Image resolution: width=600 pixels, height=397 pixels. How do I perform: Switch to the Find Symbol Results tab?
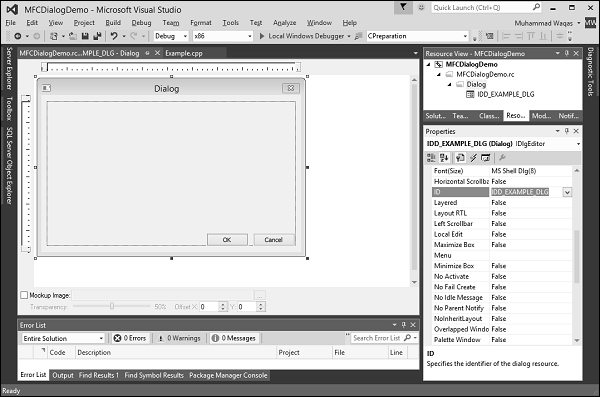coord(154,375)
